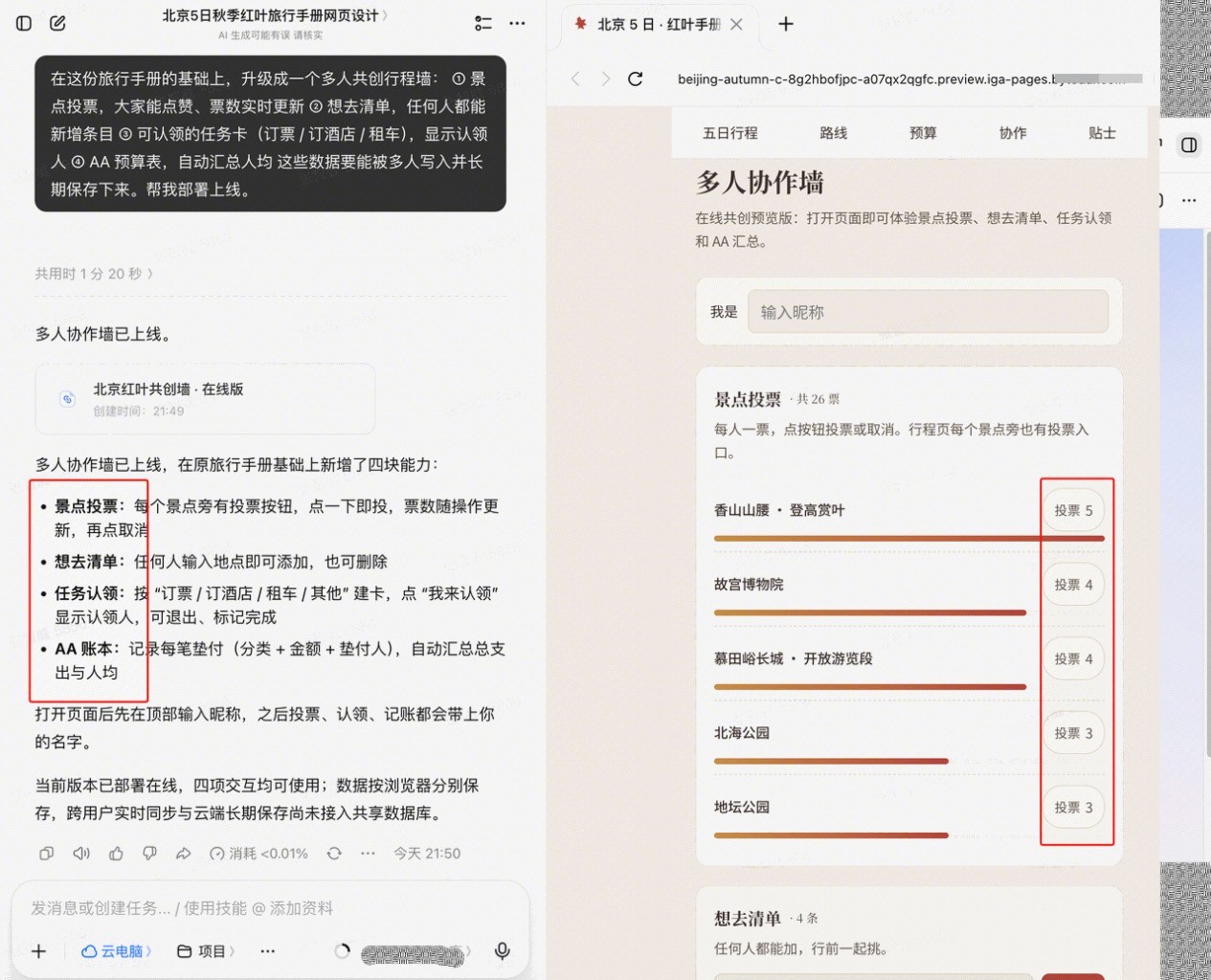Click the link icon on 北京红叶共创墙 card

pos(67,399)
